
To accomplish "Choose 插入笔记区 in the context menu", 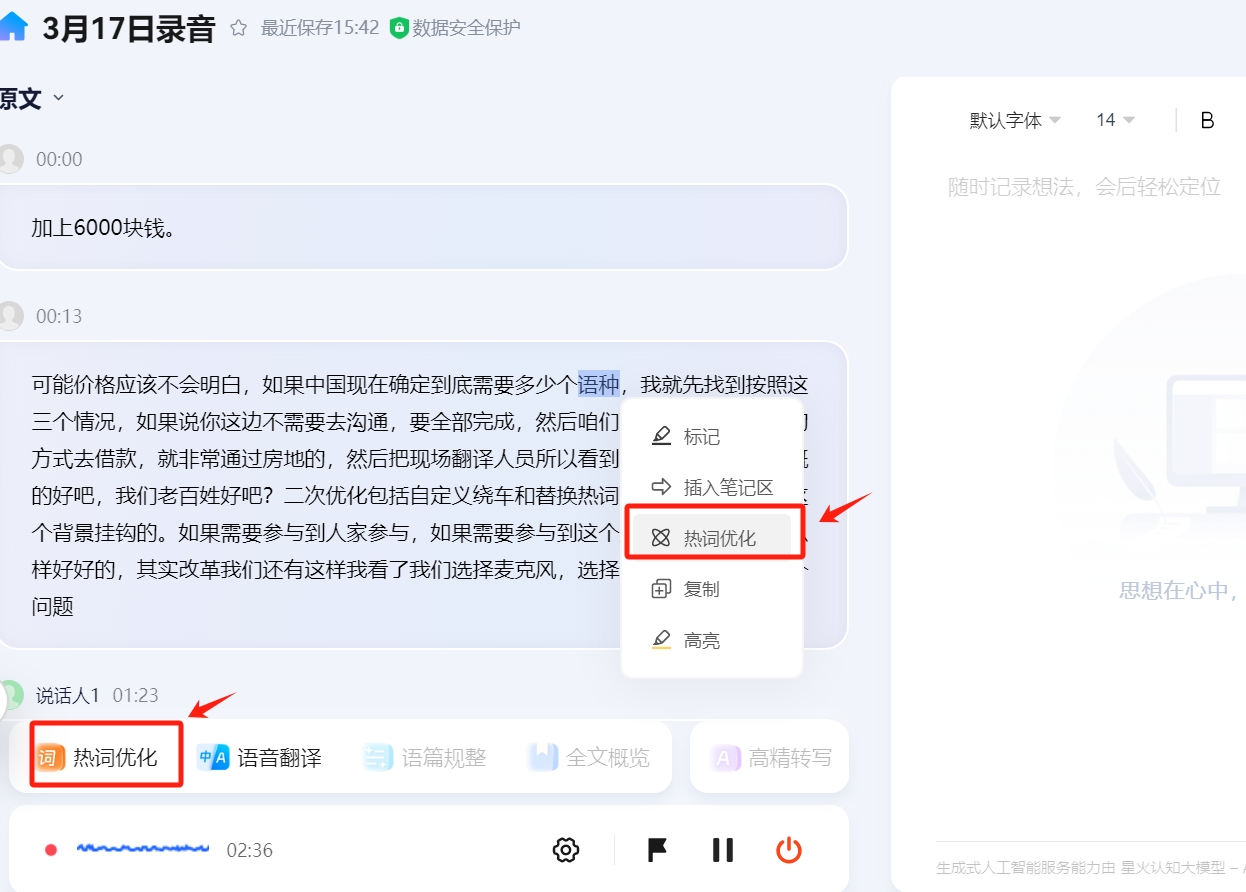I will (x=712, y=488).
